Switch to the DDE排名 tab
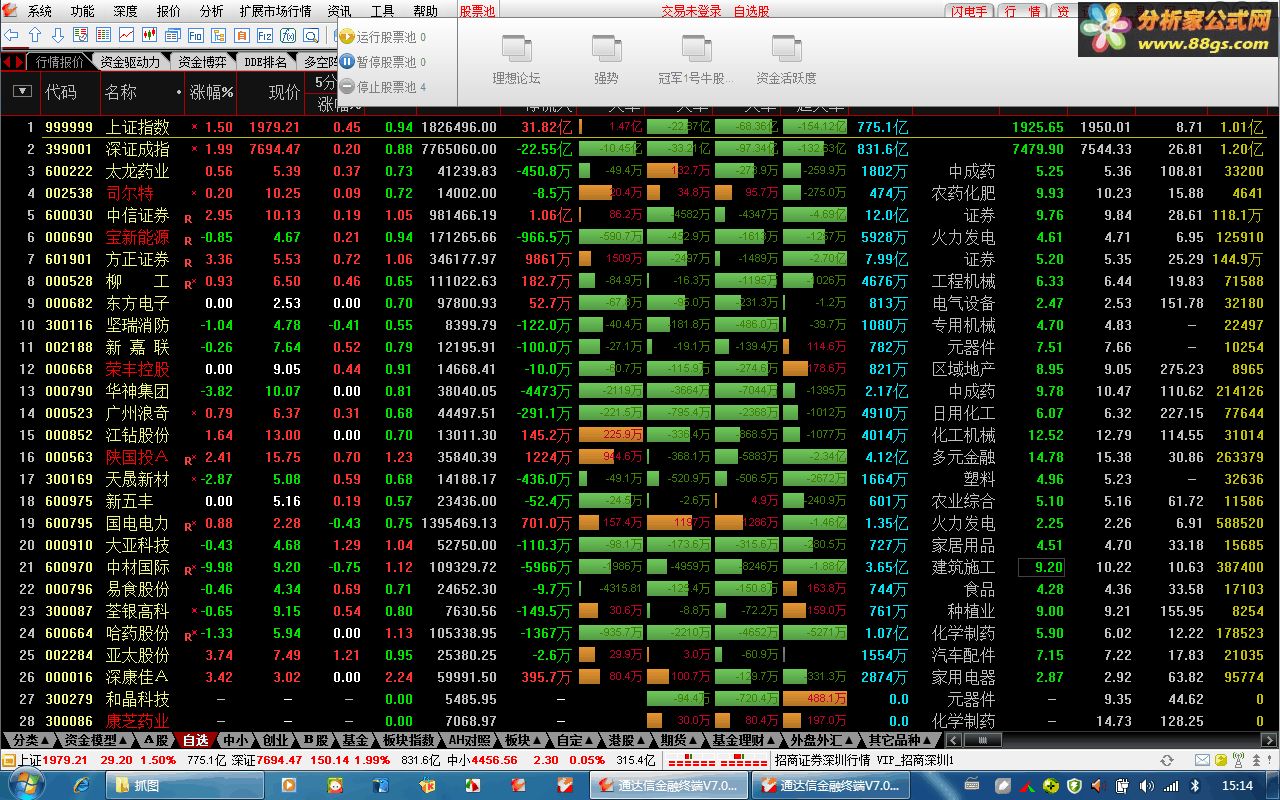This screenshot has height=800, width=1280. click(266, 62)
